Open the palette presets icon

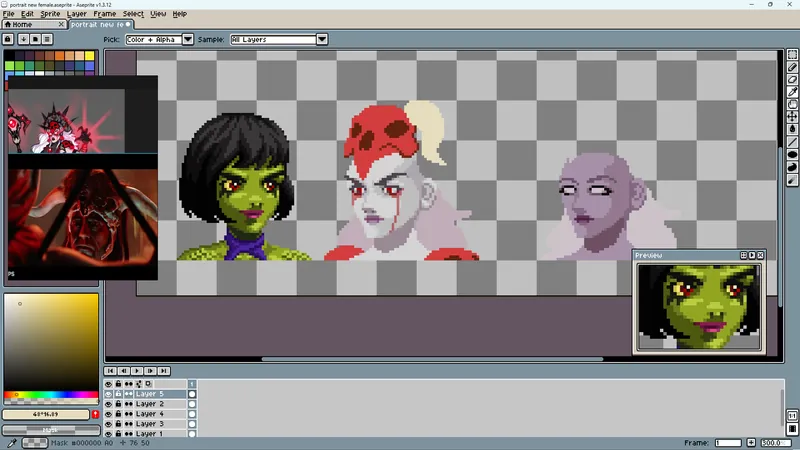click(x=35, y=39)
